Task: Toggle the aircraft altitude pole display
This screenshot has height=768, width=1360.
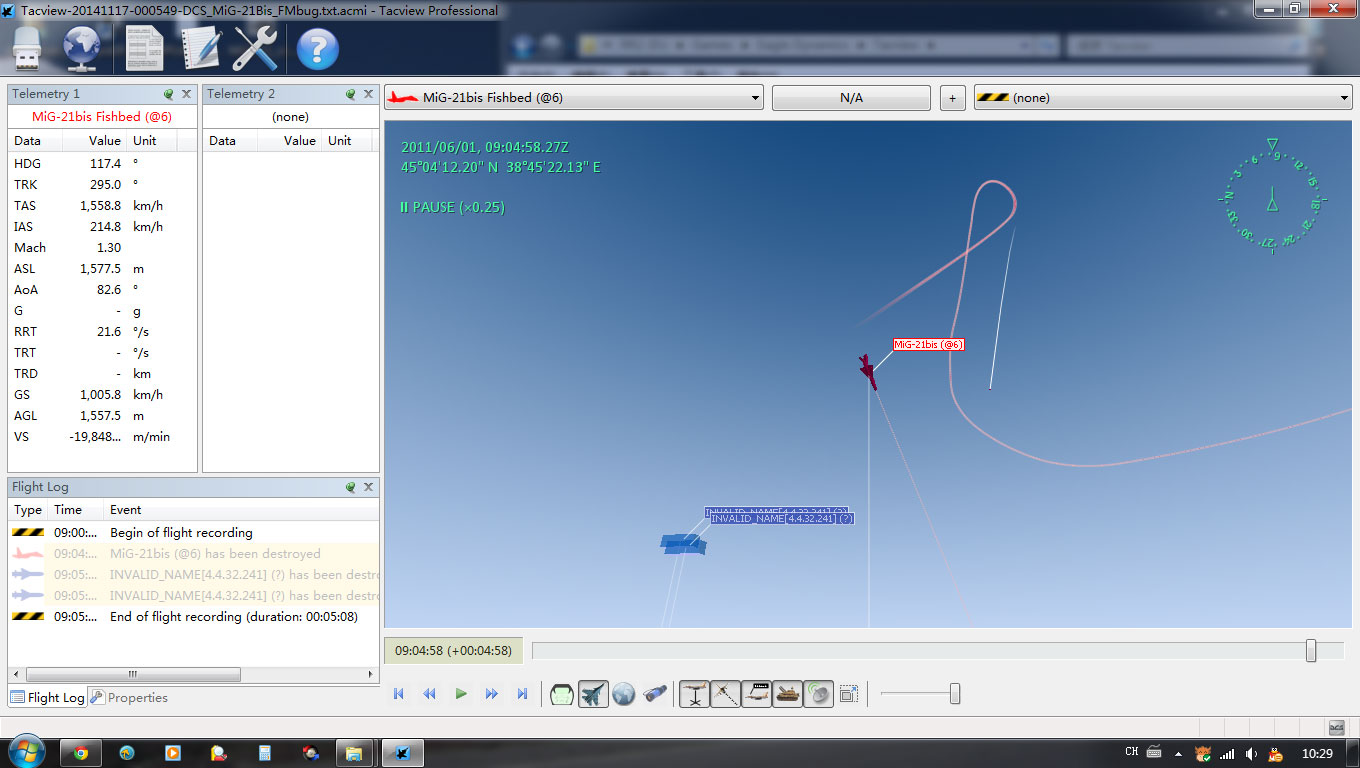Action: tap(694, 694)
